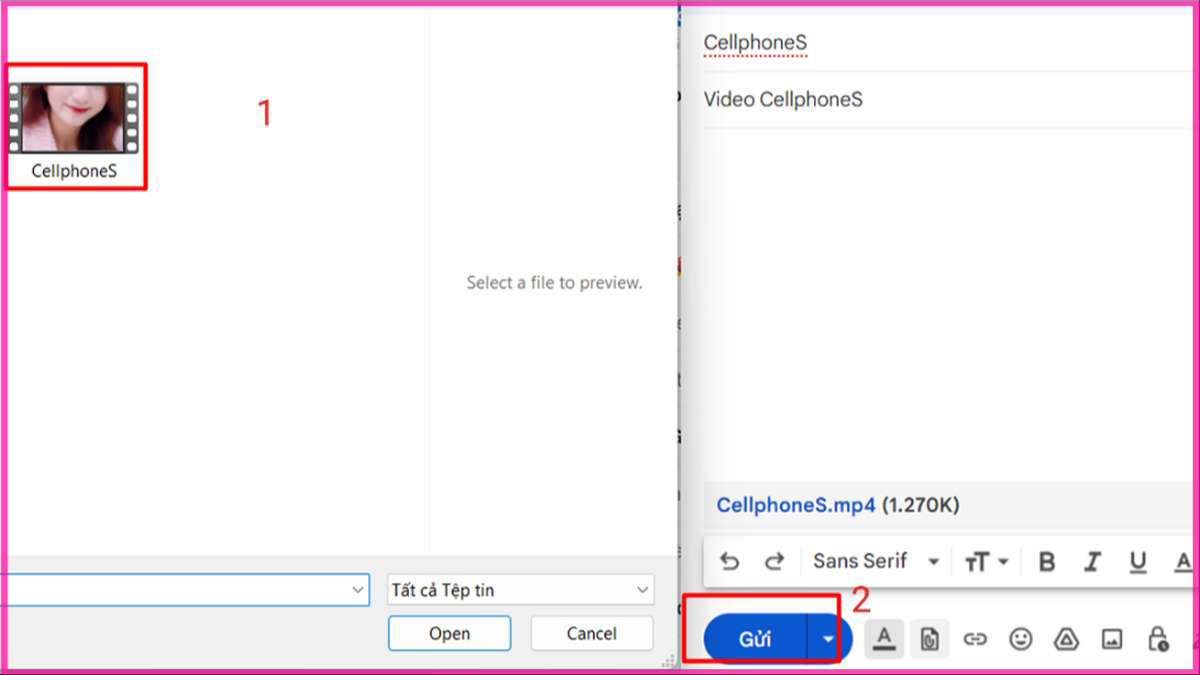Undo the last edit in the compose toolbar
Viewport: 1200px width, 675px height.
(729, 562)
